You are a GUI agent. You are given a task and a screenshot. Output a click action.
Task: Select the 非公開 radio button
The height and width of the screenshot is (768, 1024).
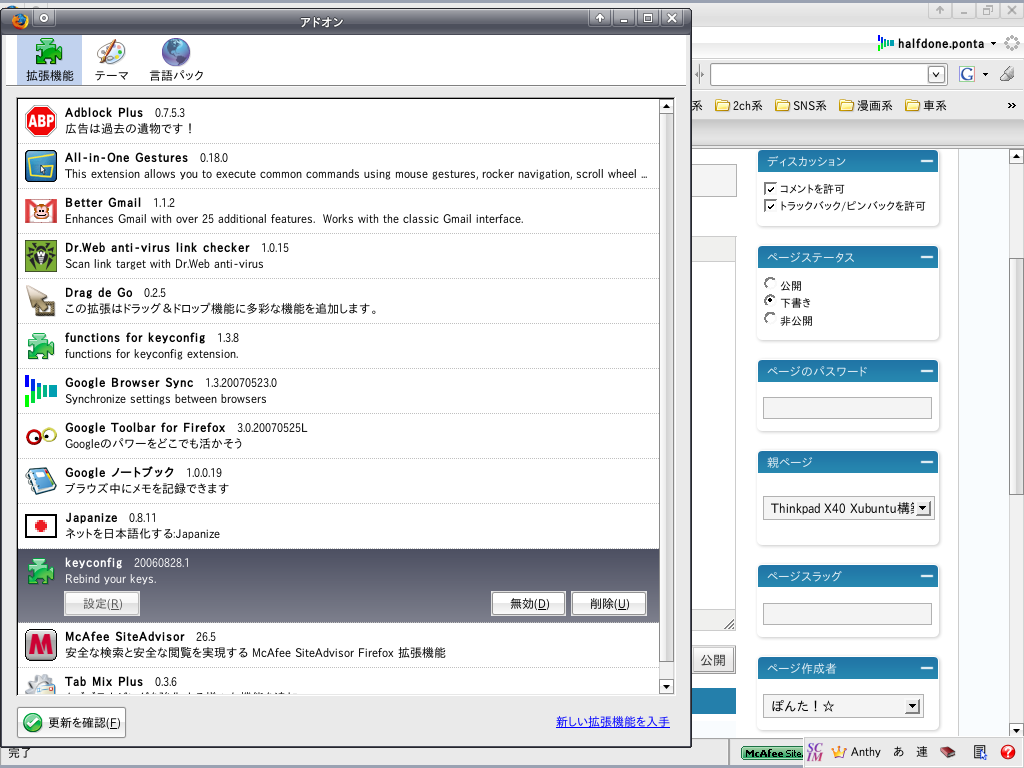[x=770, y=318]
